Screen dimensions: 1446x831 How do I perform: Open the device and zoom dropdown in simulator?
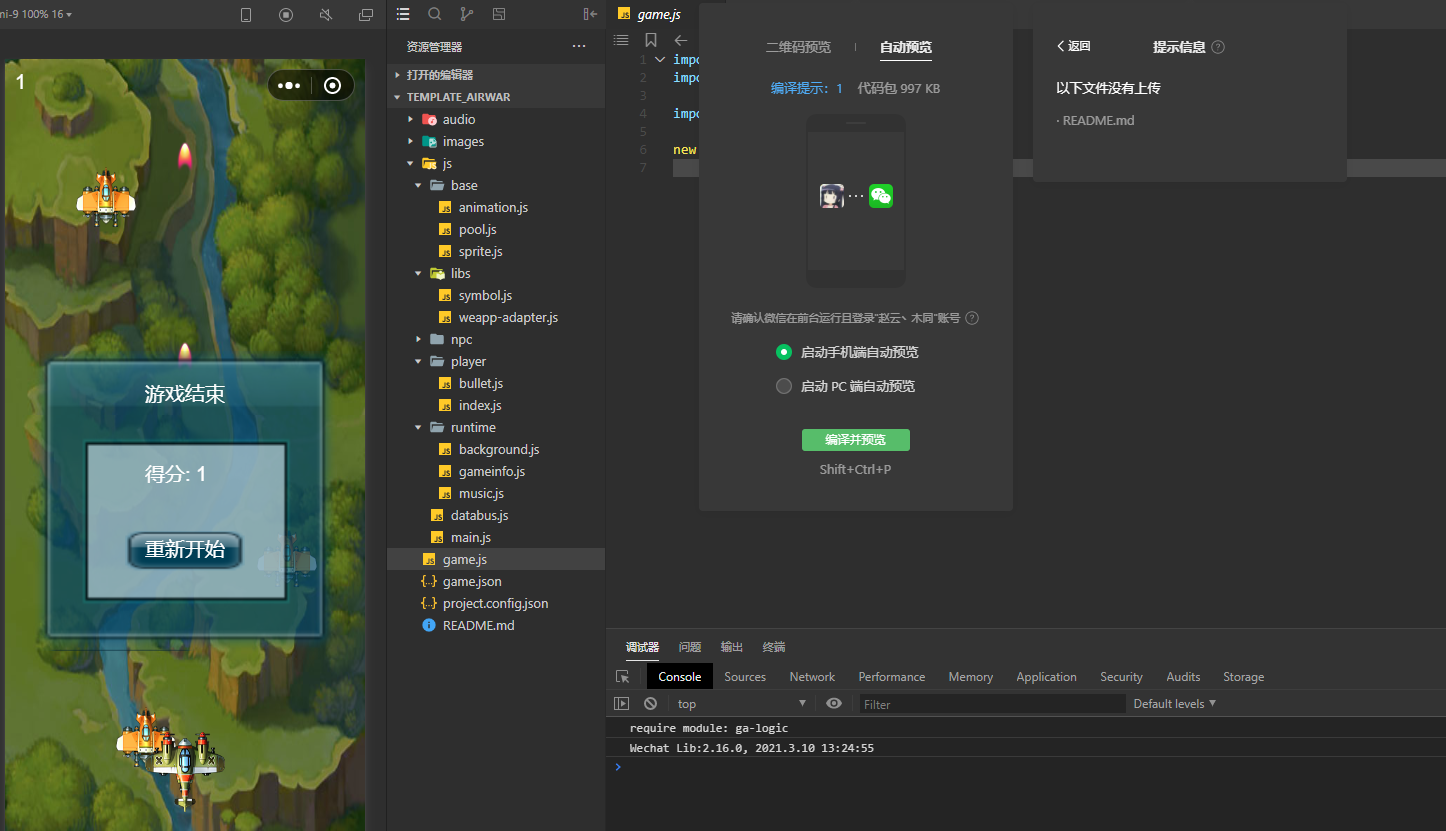(36, 15)
